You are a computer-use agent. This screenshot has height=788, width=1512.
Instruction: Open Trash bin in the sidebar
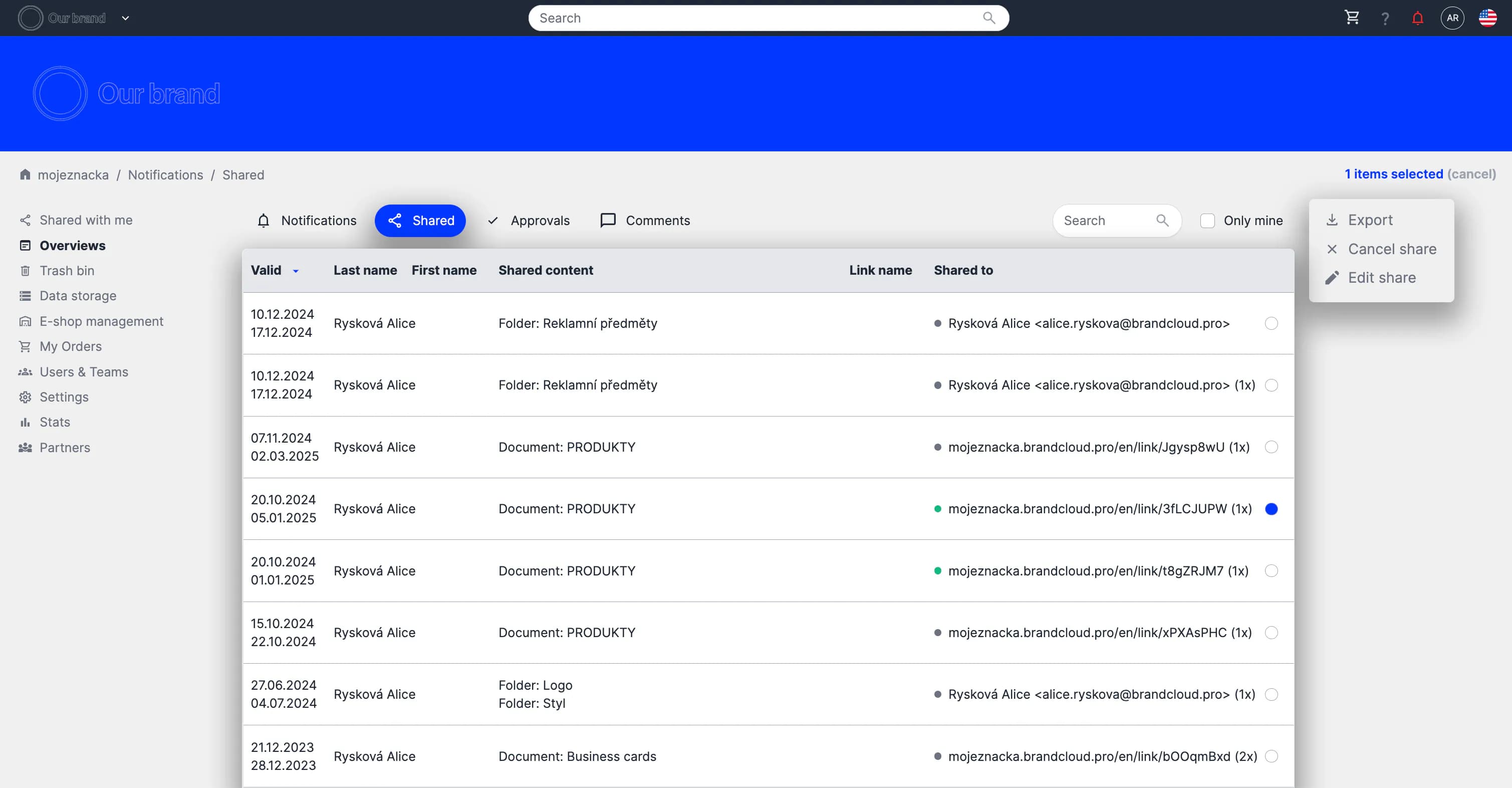pos(66,271)
